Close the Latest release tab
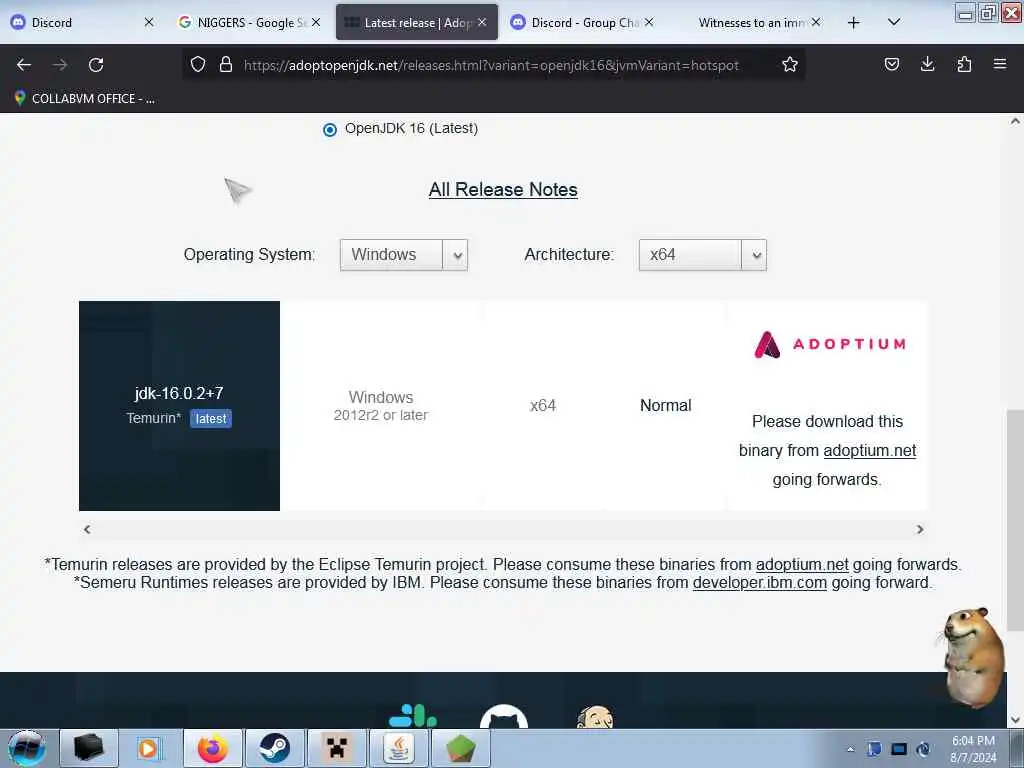Screen dimensions: 1024x768 click(482, 22)
